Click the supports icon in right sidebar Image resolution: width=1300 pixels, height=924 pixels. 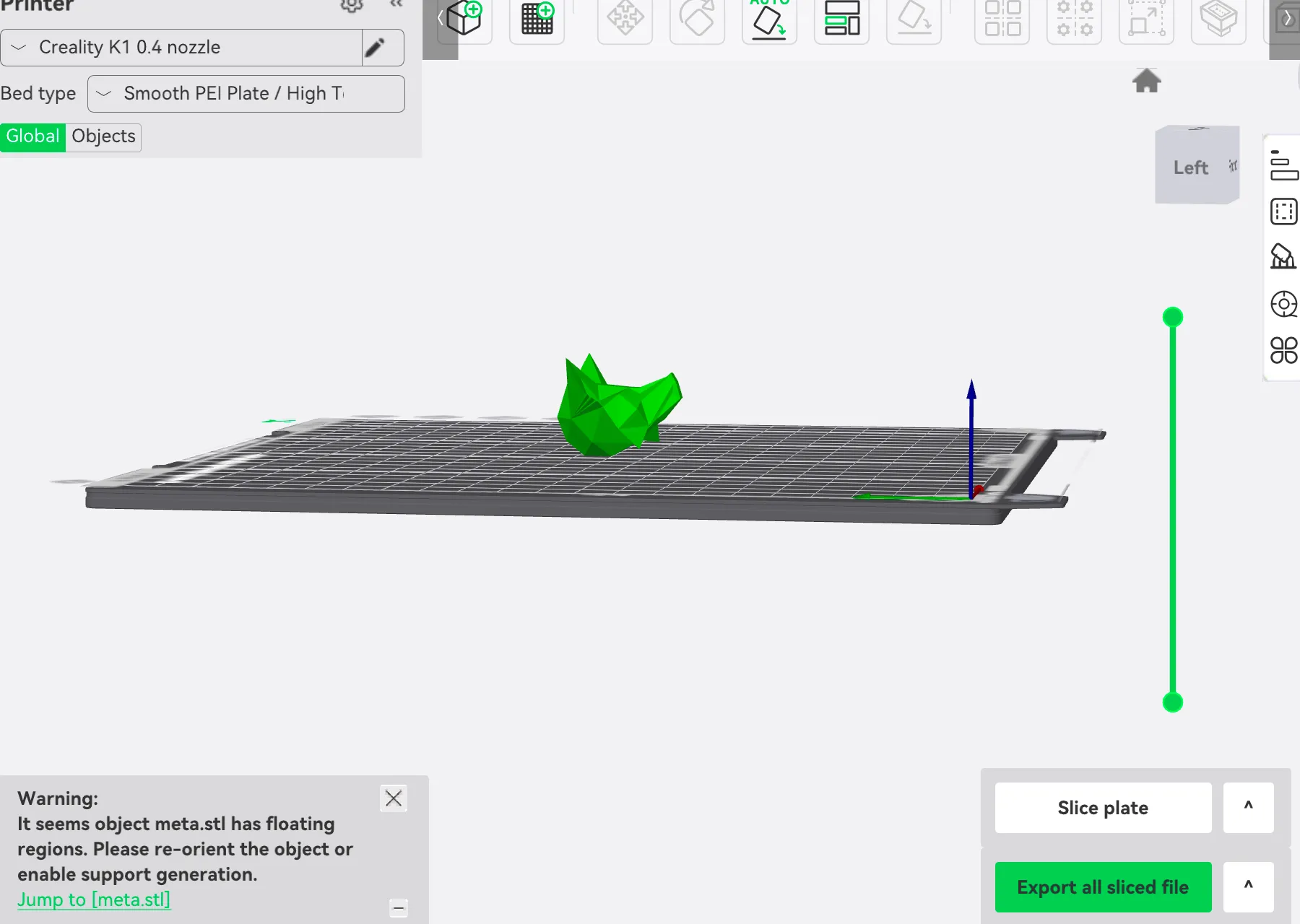[x=1283, y=256]
